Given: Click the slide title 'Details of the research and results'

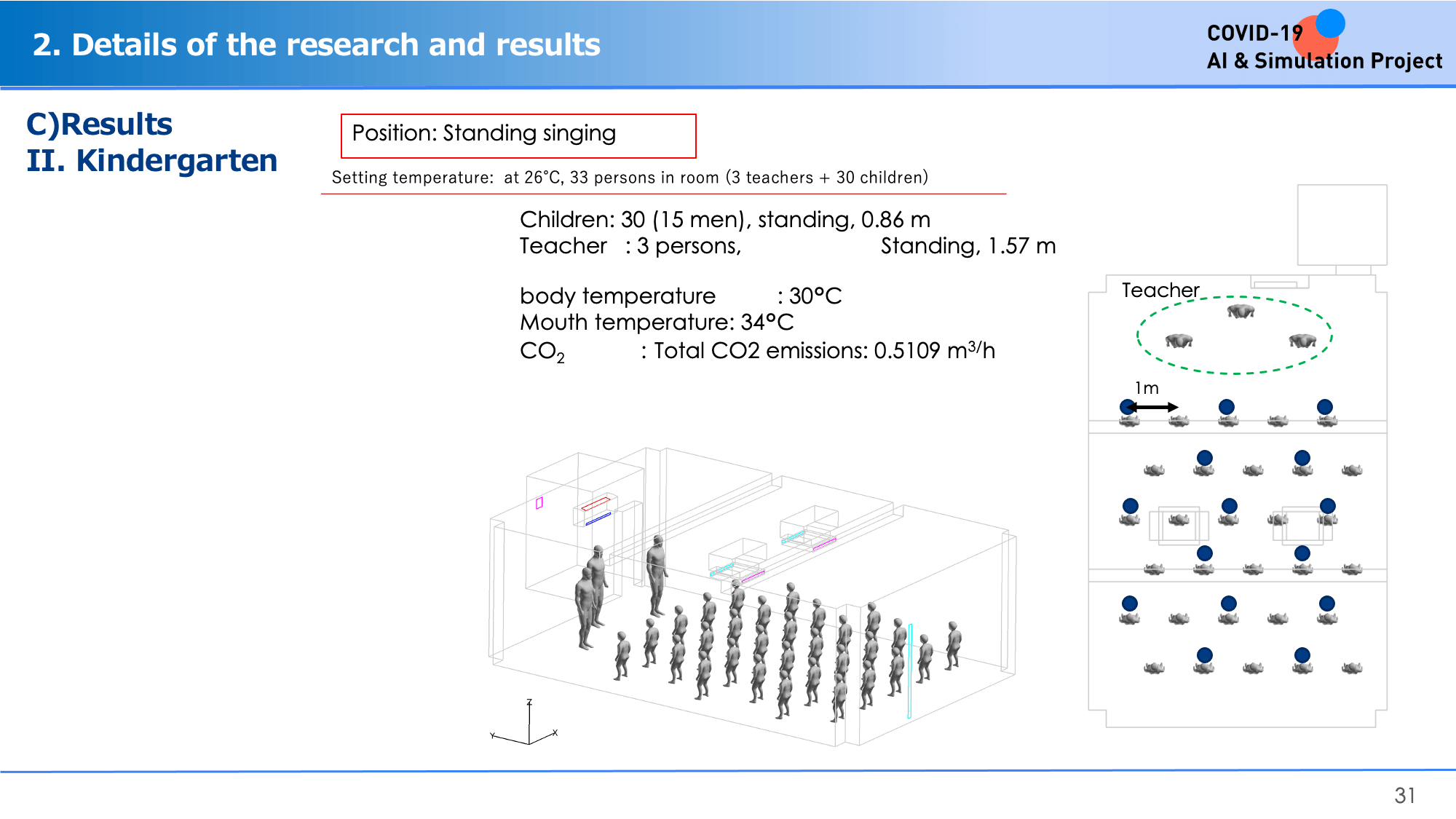Looking at the screenshot, I should point(317,45).
